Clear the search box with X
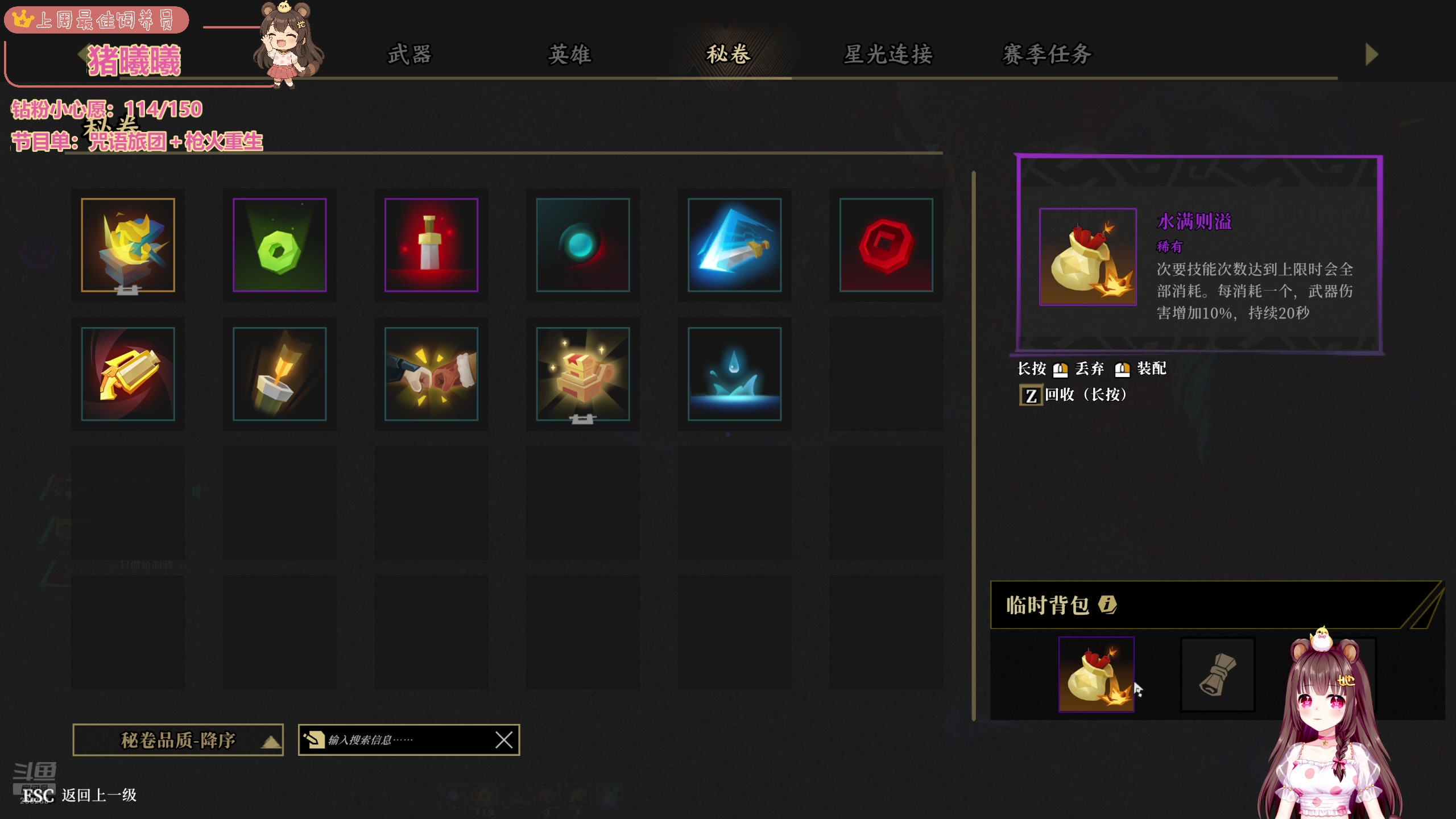 pos(503,740)
